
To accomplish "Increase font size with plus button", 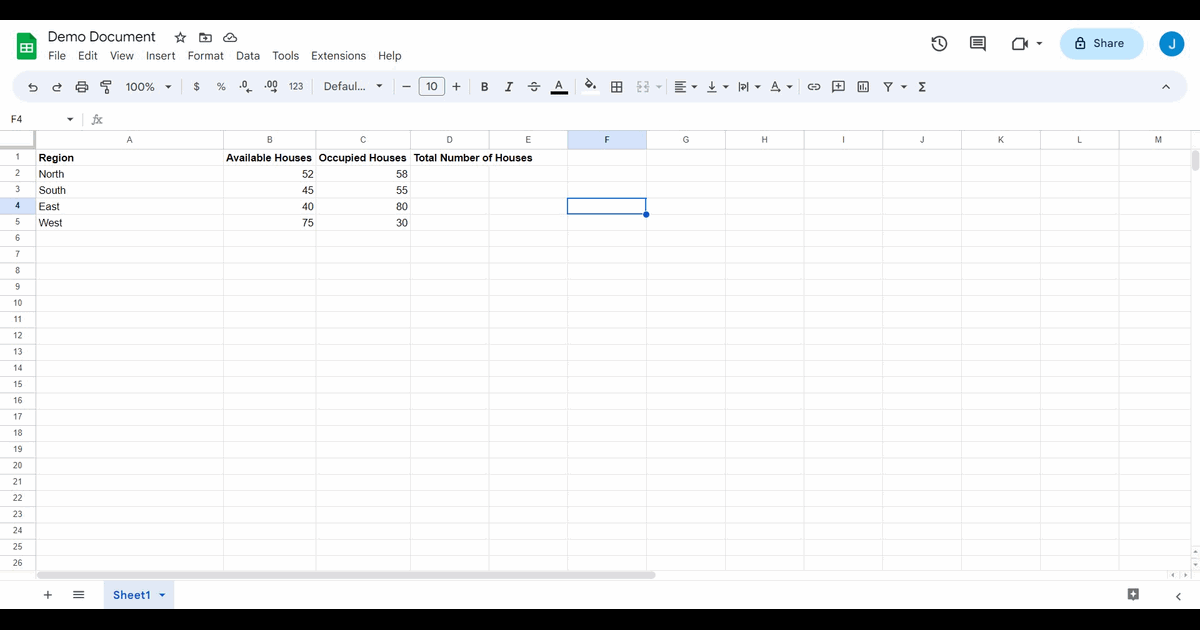I will point(456,87).
